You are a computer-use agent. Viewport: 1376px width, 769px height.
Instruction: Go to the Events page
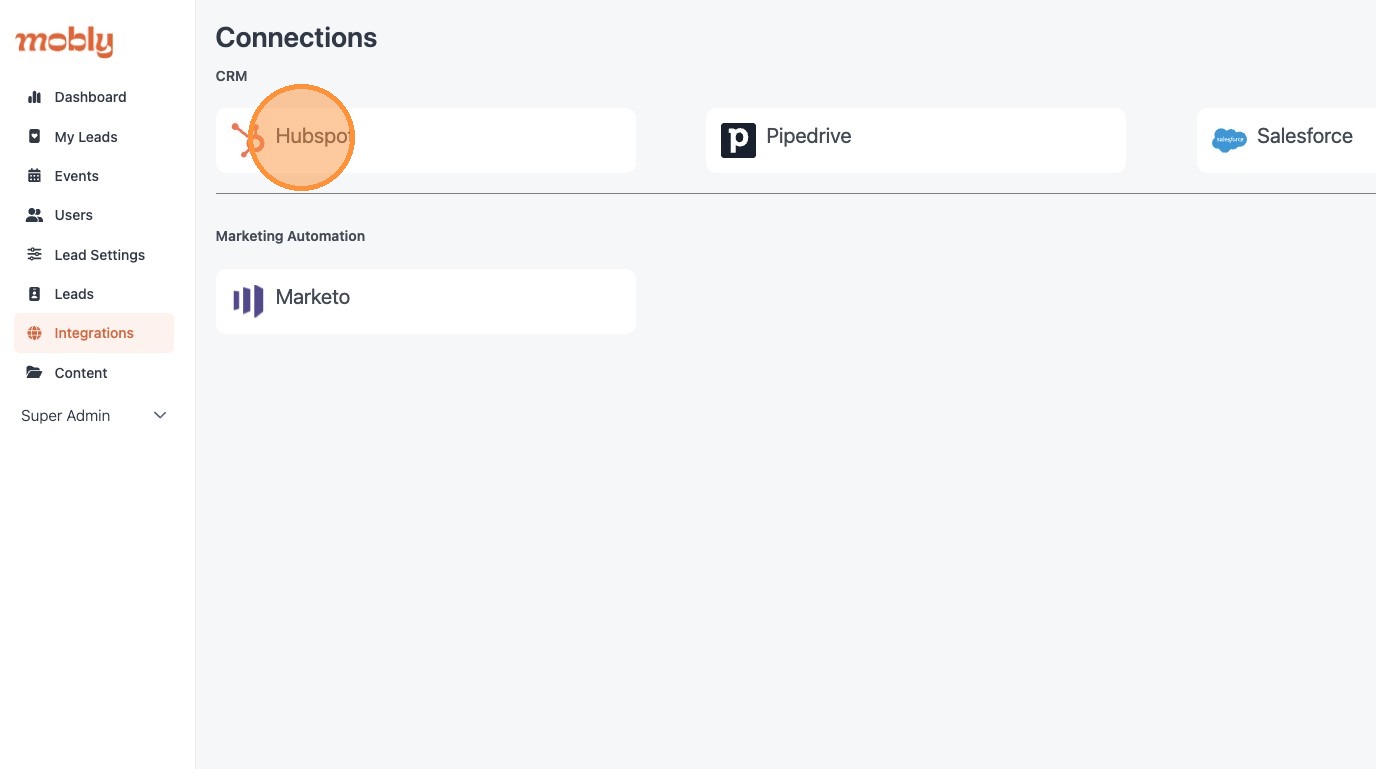[x=94, y=176]
